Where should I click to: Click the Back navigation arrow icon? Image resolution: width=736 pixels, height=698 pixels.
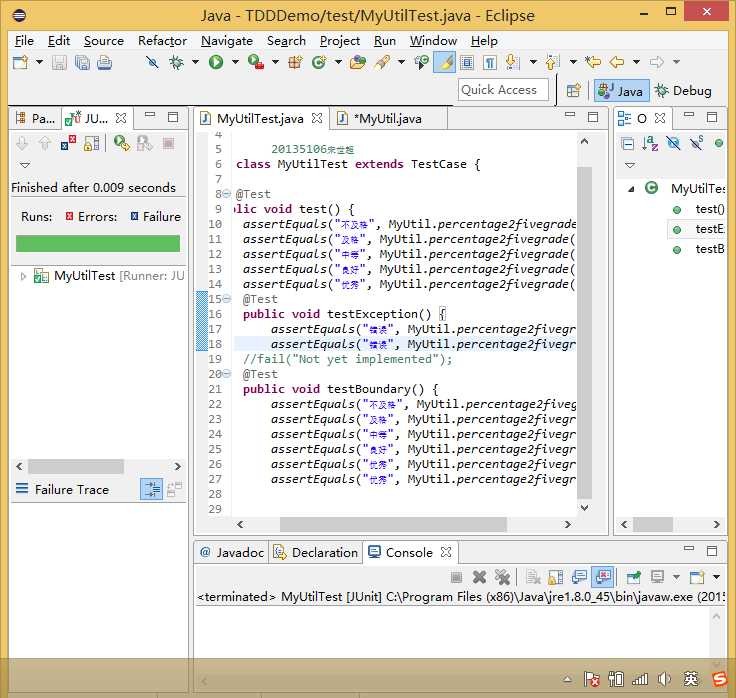pyautogui.click(x=616, y=61)
